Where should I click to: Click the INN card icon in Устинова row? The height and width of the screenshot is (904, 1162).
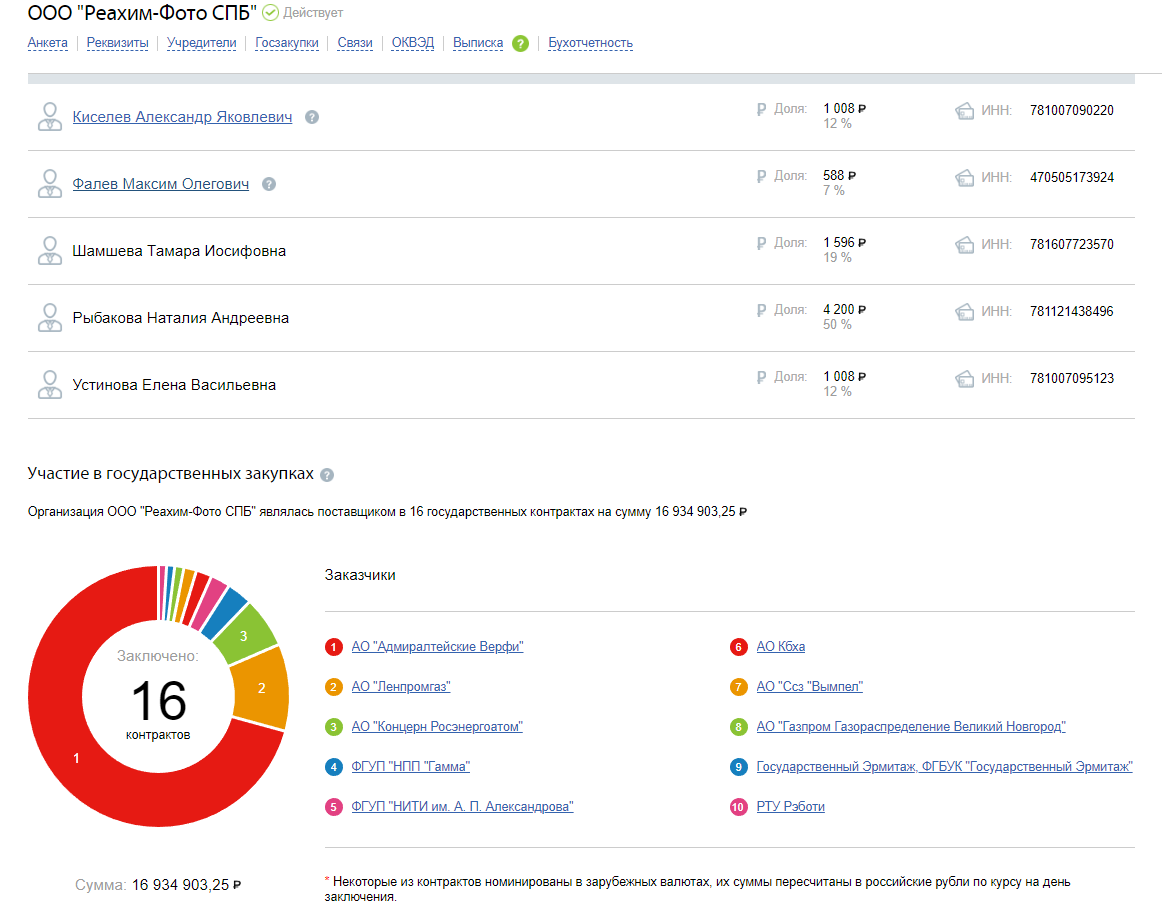964,379
